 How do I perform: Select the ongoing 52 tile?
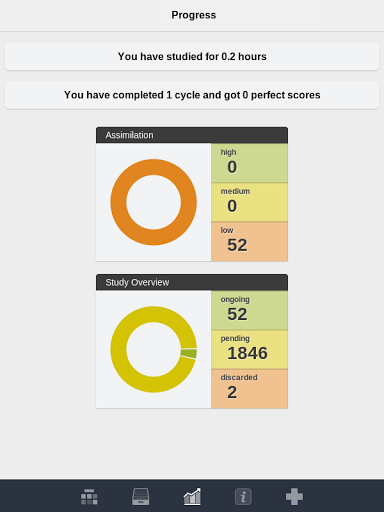click(x=249, y=310)
